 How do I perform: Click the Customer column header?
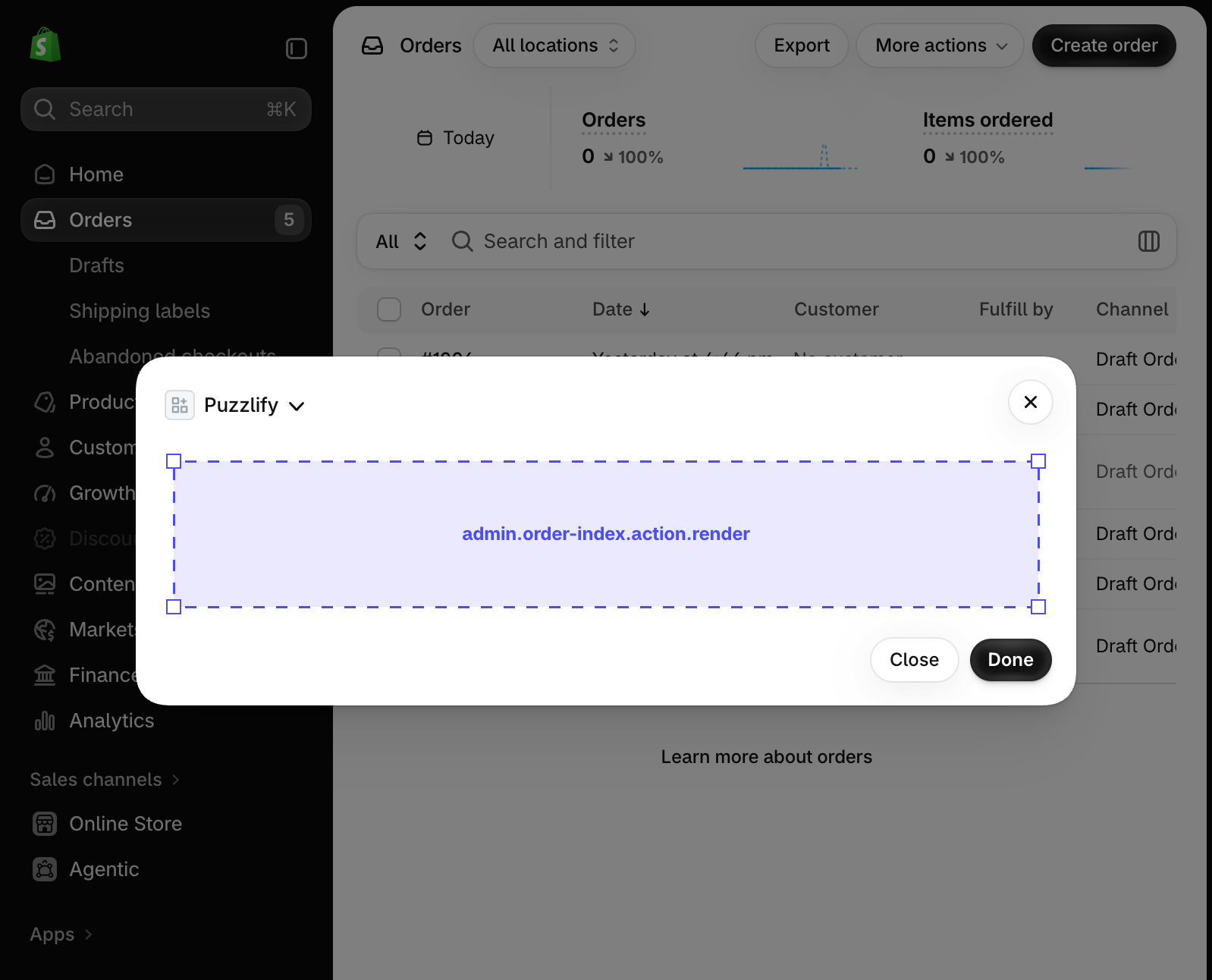point(837,309)
